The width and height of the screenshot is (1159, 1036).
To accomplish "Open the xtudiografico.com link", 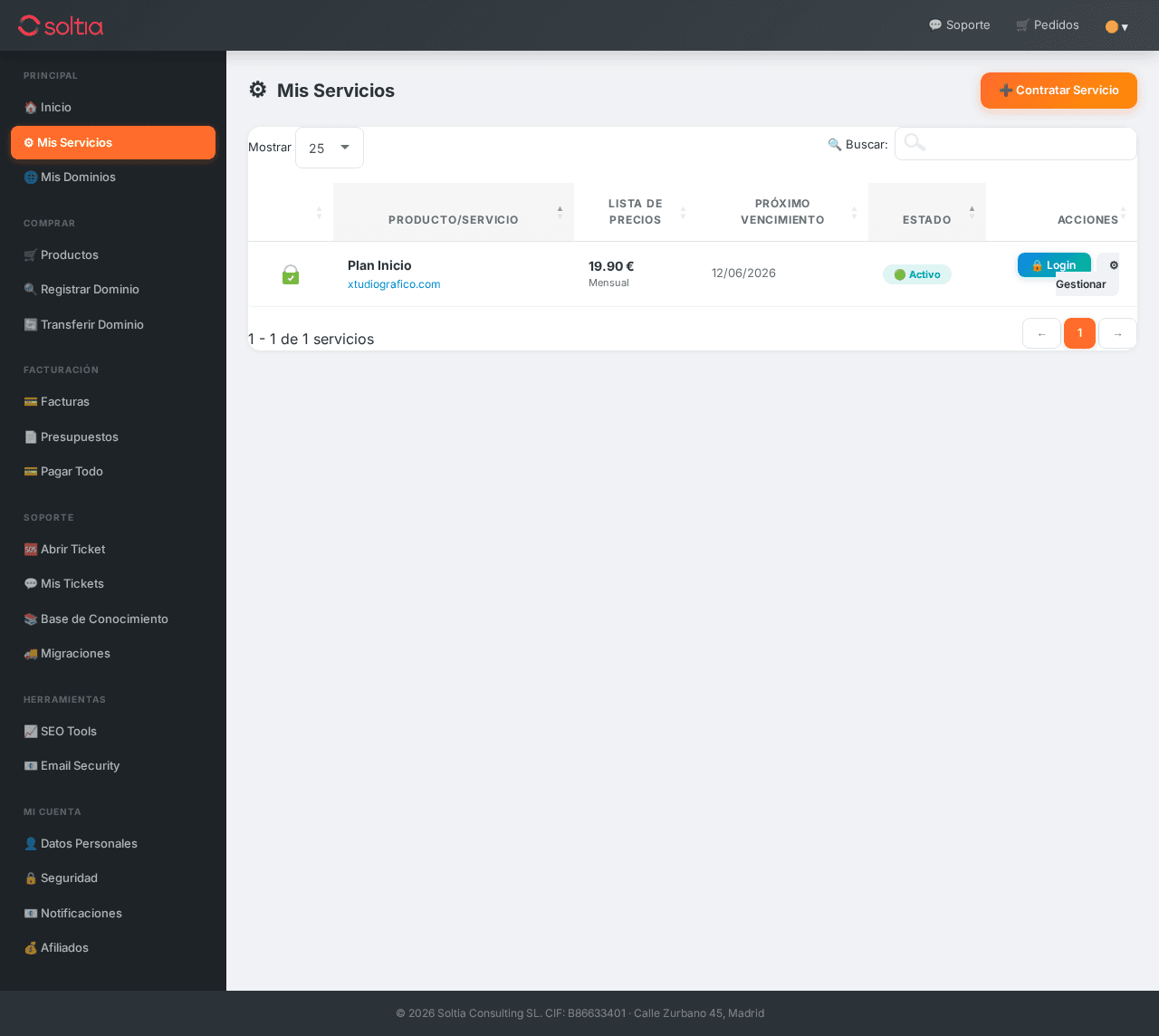I will [x=394, y=284].
